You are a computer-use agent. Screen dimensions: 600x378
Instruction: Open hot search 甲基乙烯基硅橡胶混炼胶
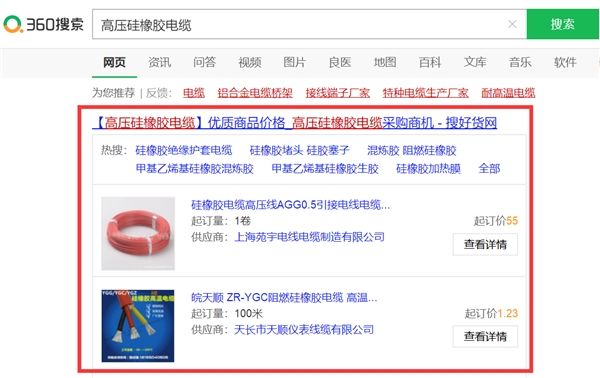click(x=194, y=169)
